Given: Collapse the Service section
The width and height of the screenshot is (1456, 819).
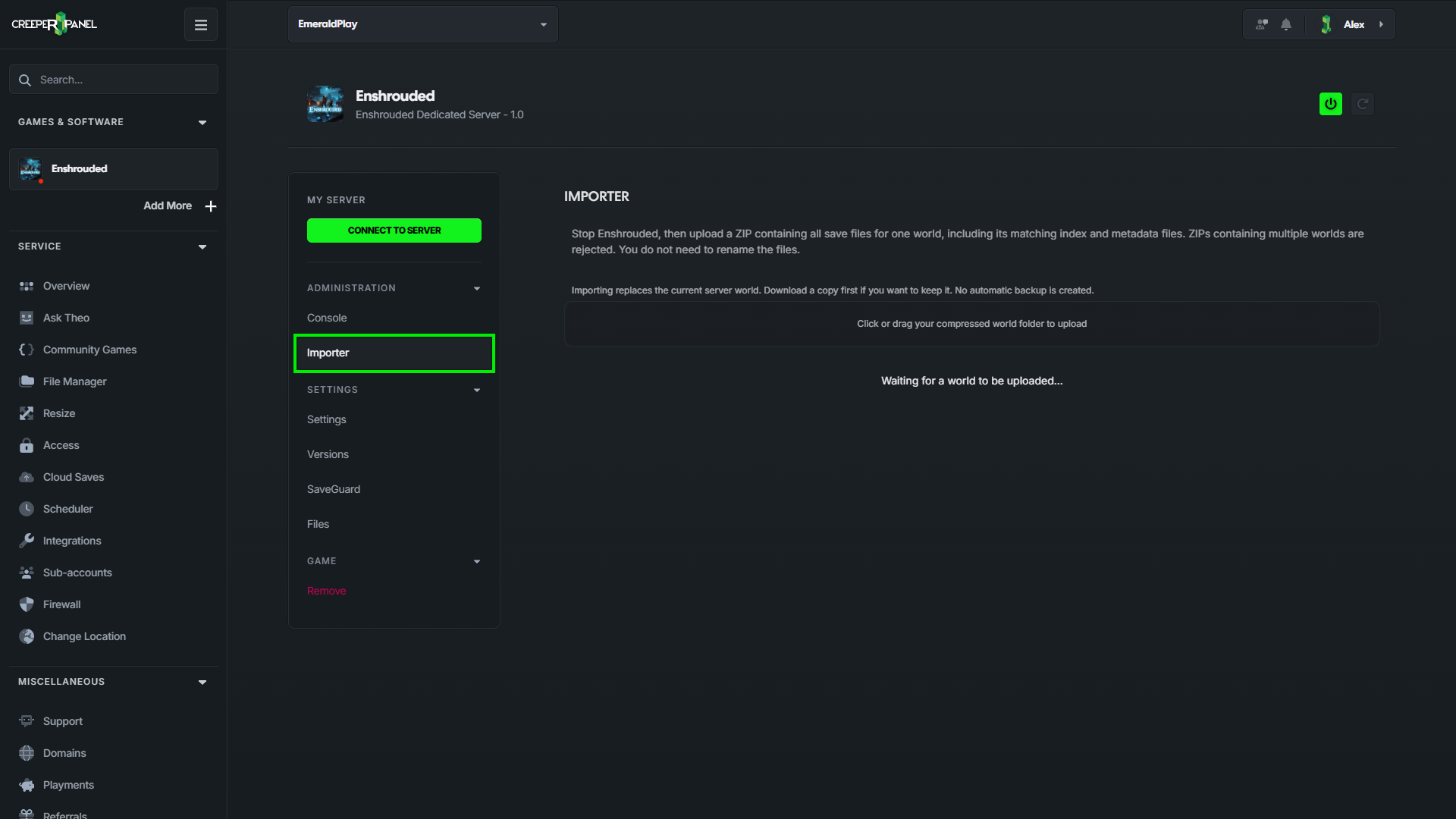Looking at the screenshot, I should [x=202, y=246].
